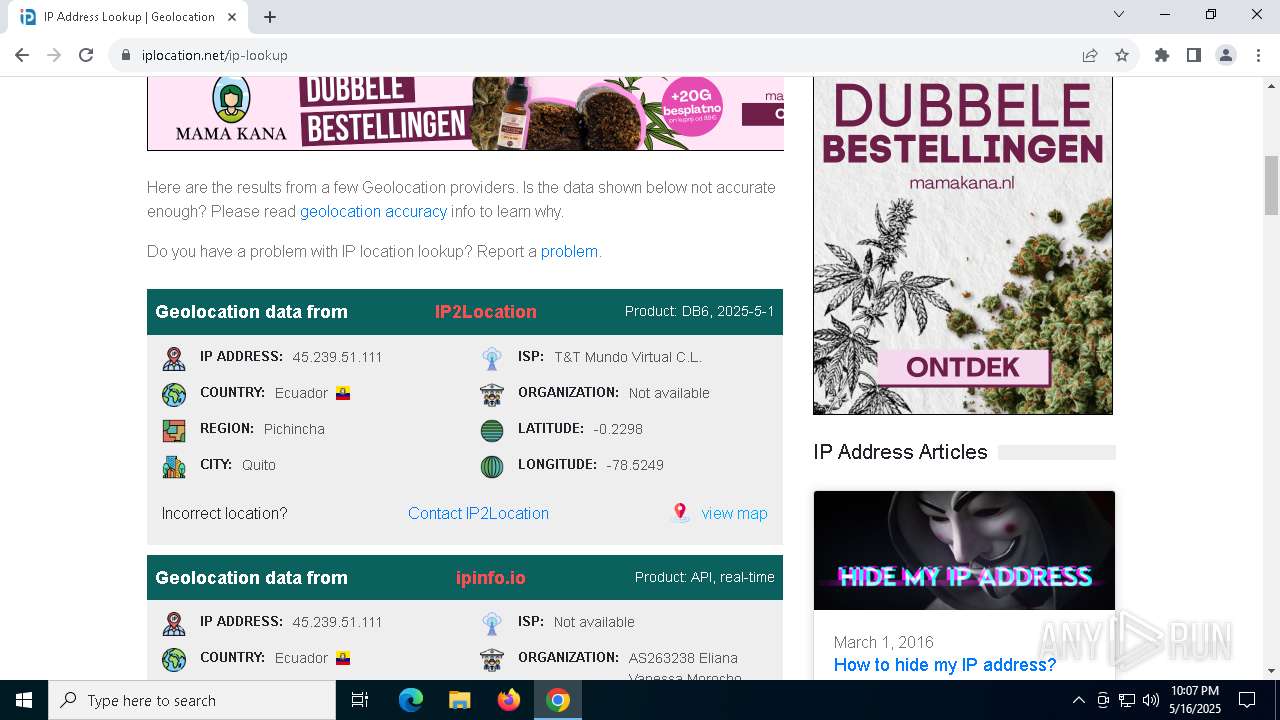The image size is (1280, 720).
Task: Reload the current page
Action: (86, 55)
